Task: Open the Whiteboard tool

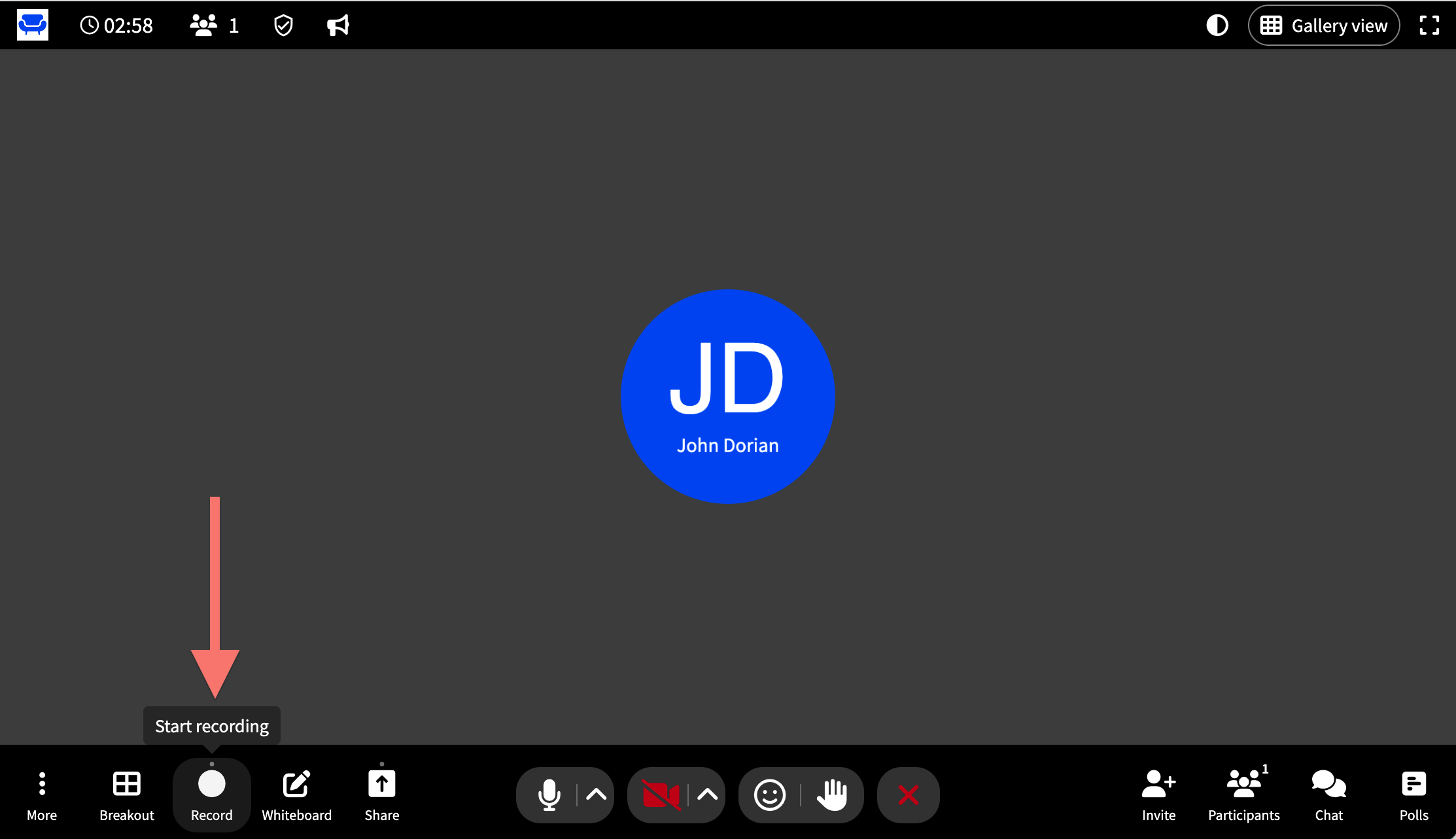Action: pos(296,794)
